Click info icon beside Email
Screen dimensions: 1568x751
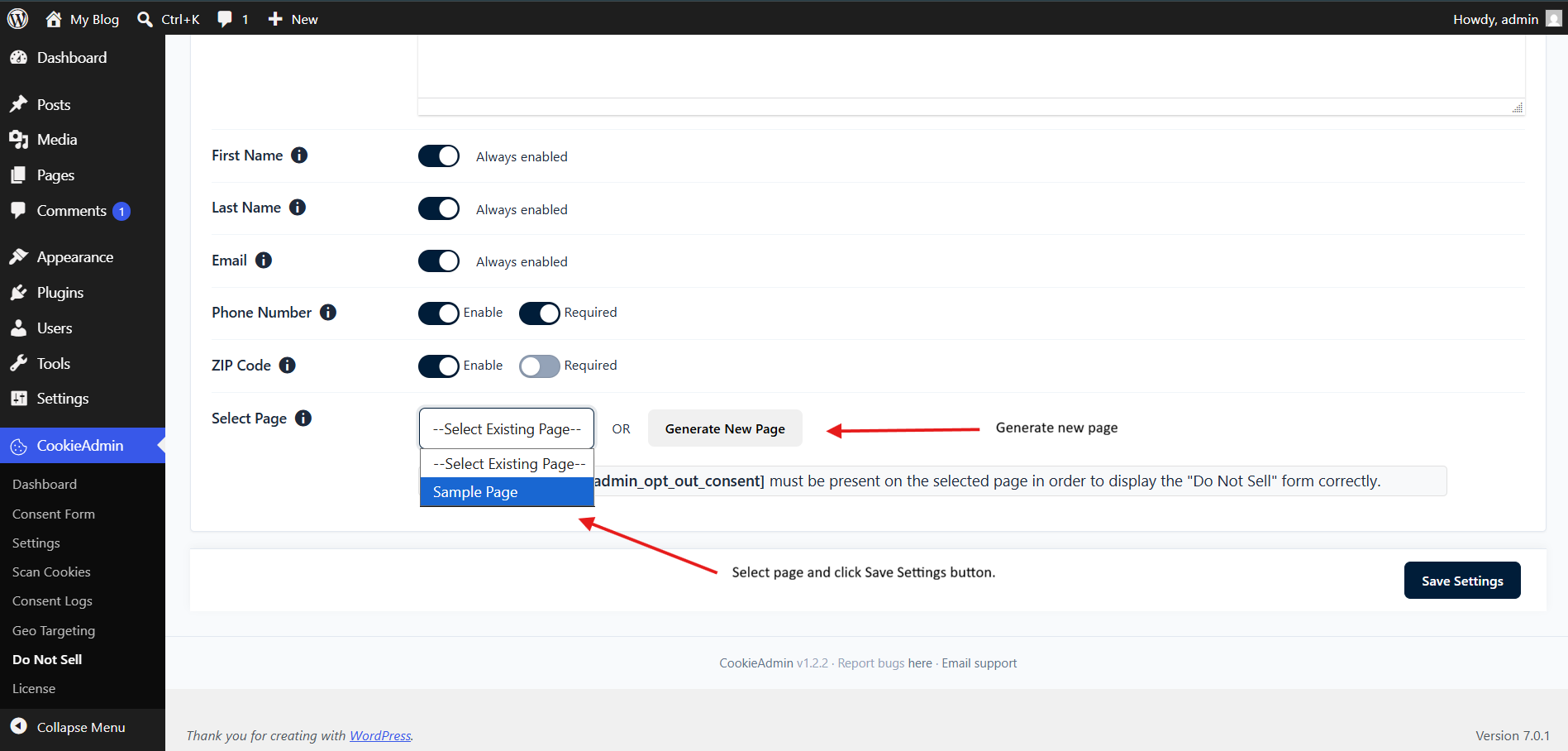pos(264,261)
